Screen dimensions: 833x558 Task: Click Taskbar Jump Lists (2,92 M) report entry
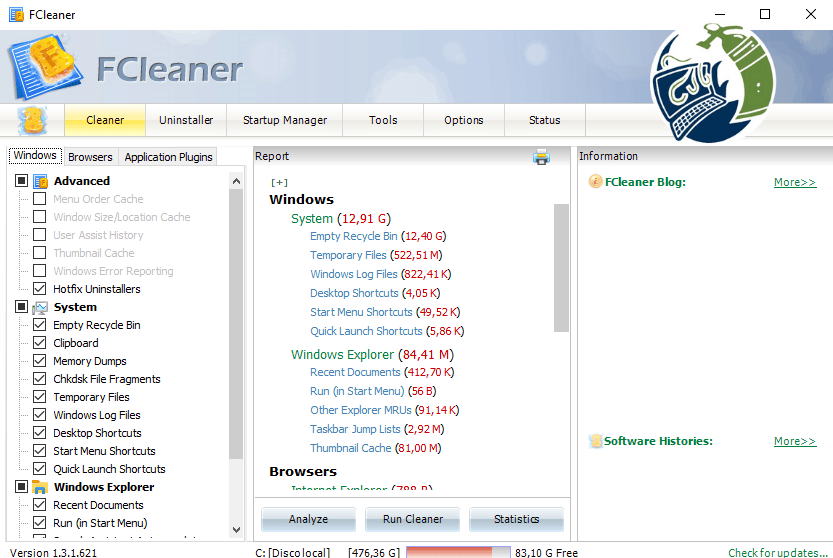tap(377, 429)
